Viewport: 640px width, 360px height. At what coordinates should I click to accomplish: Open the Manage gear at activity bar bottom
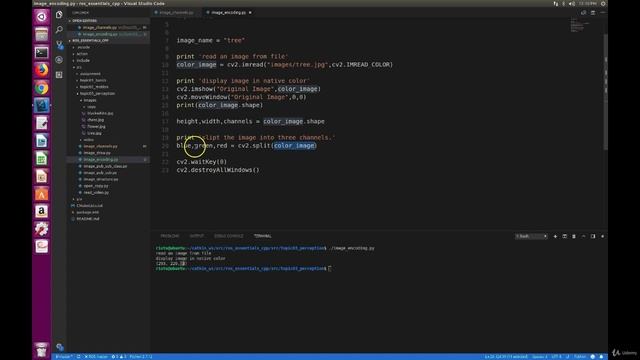pos(60,347)
